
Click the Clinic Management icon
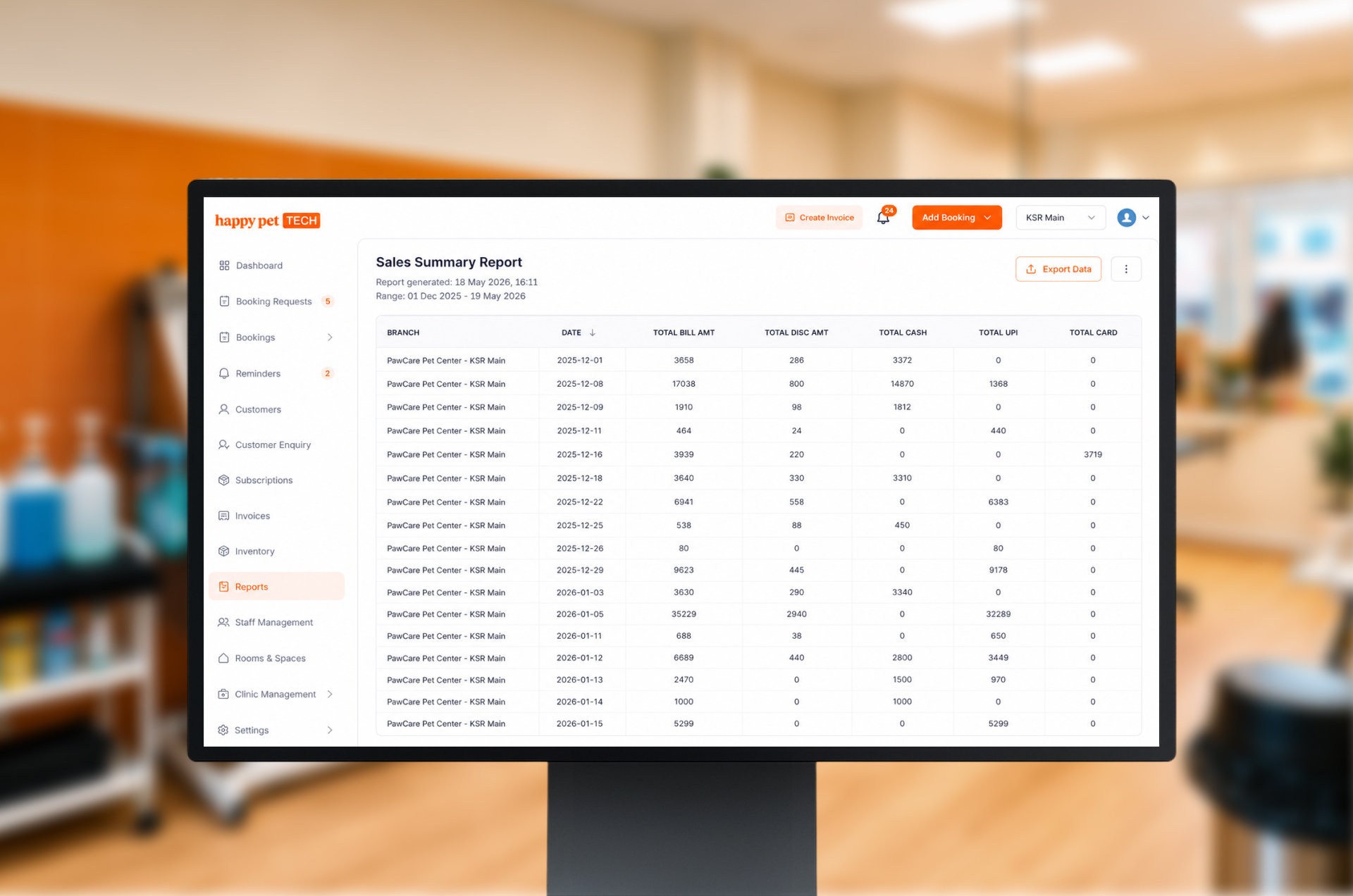coord(223,694)
